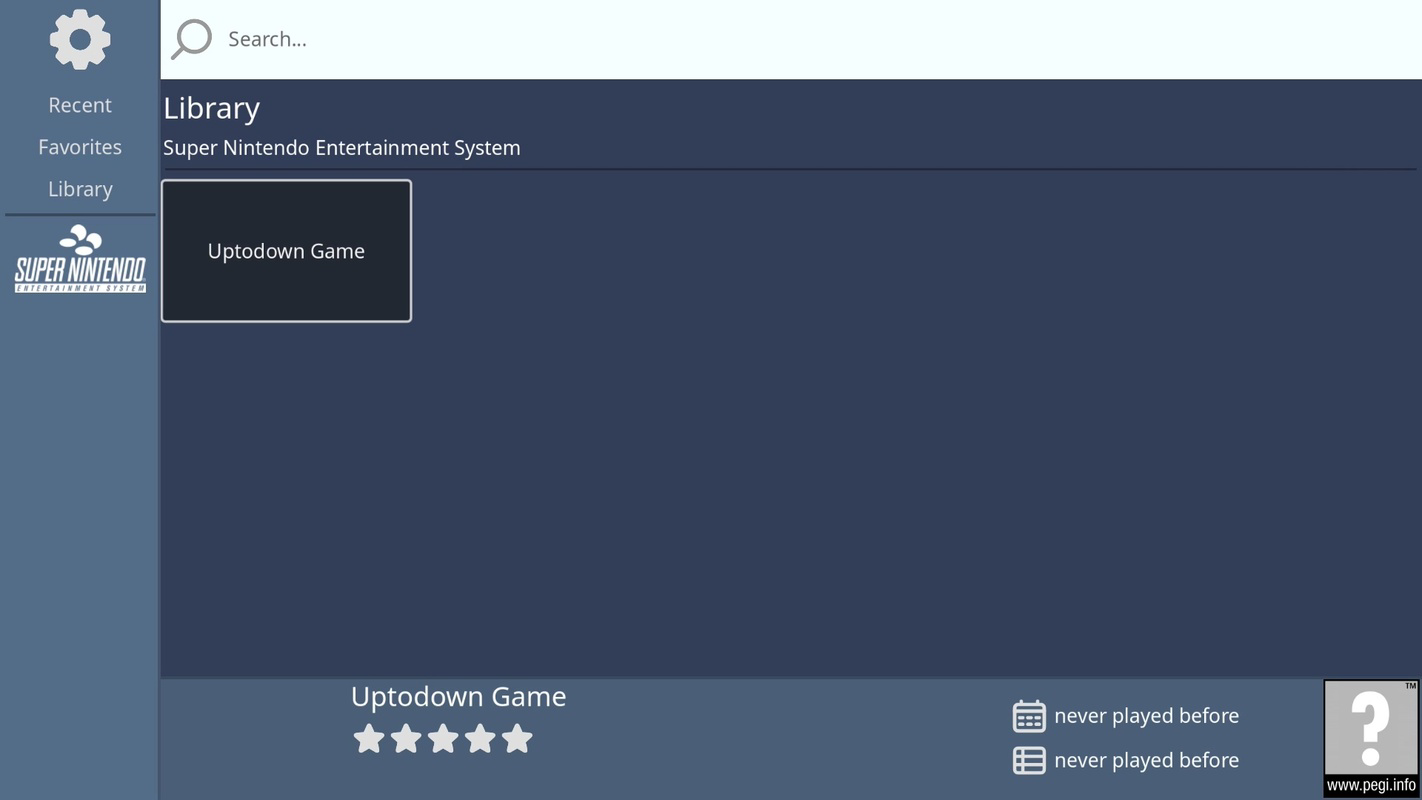The width and height of the screenshot is (1422, 800).
Task: Rate the game one star
Action: tap(369, 739)
